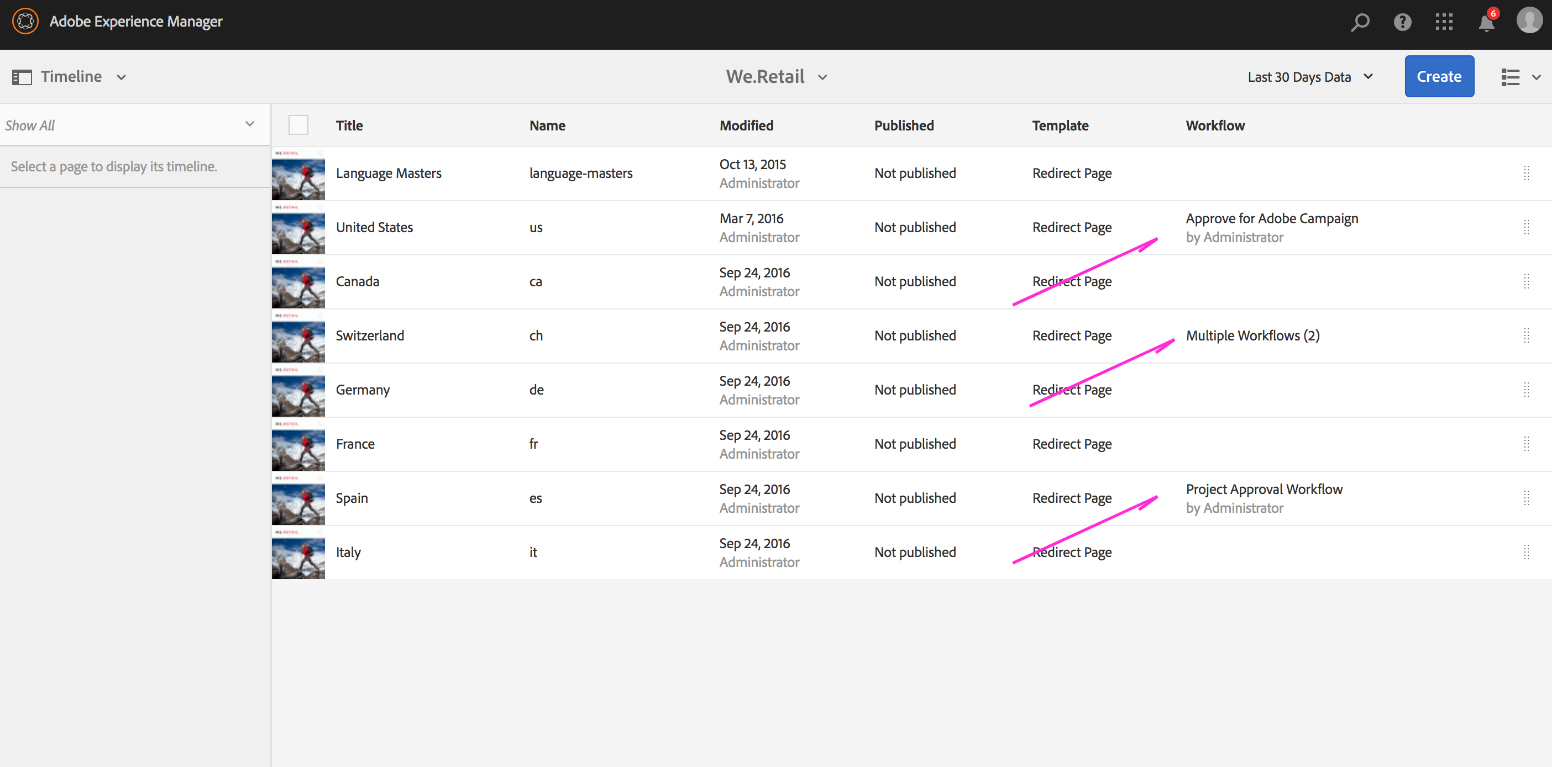This screenshot has width=1552, height=767.
Task: Open the We.Retail breadcrumb dropdown
Action: pyautogui.click(x=822, y=77)
